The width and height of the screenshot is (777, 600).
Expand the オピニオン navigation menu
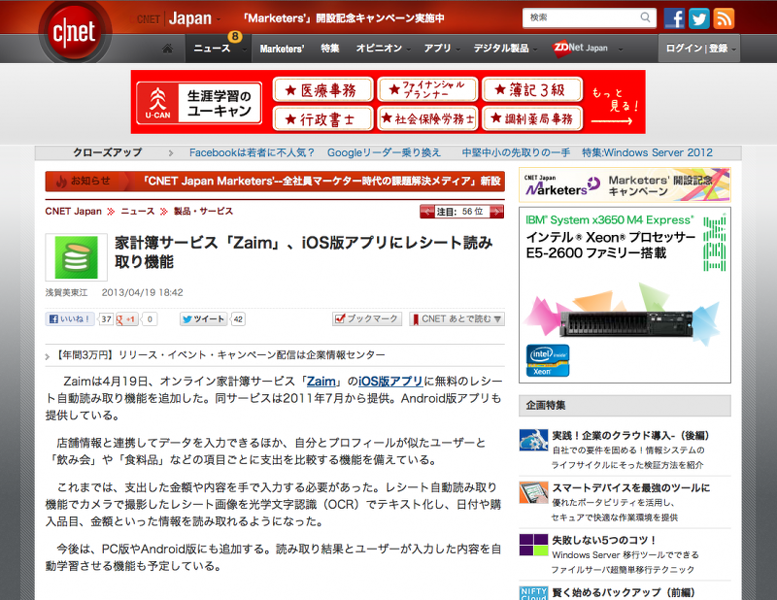click(x=382, y=48)
